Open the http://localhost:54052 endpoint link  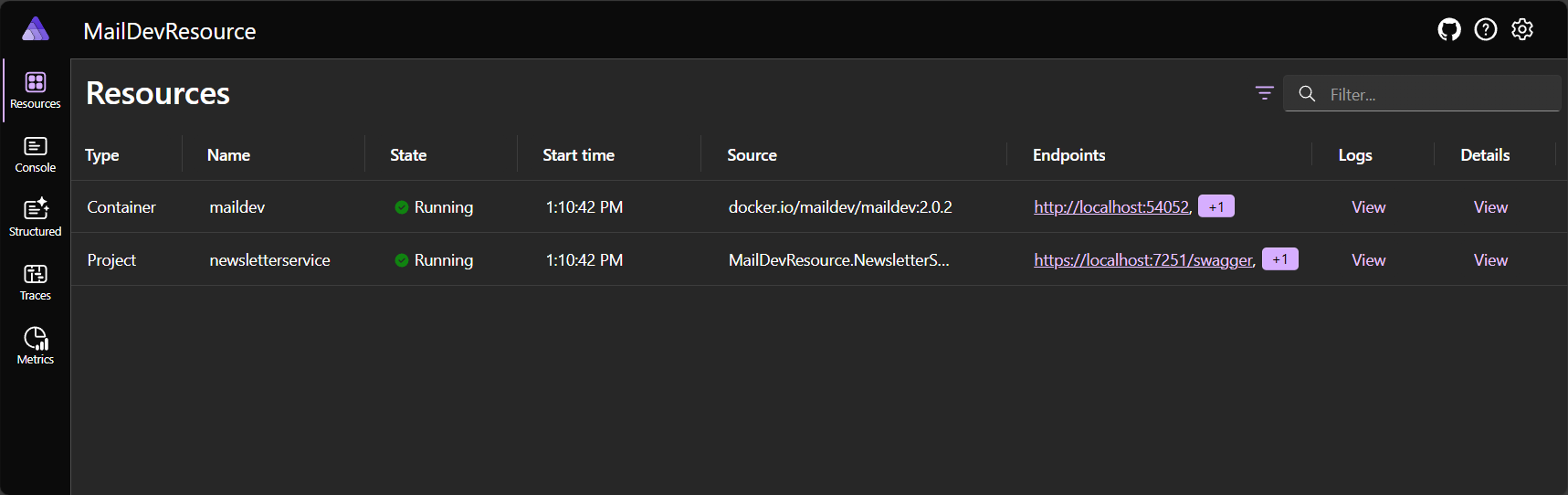point(1110,207)
